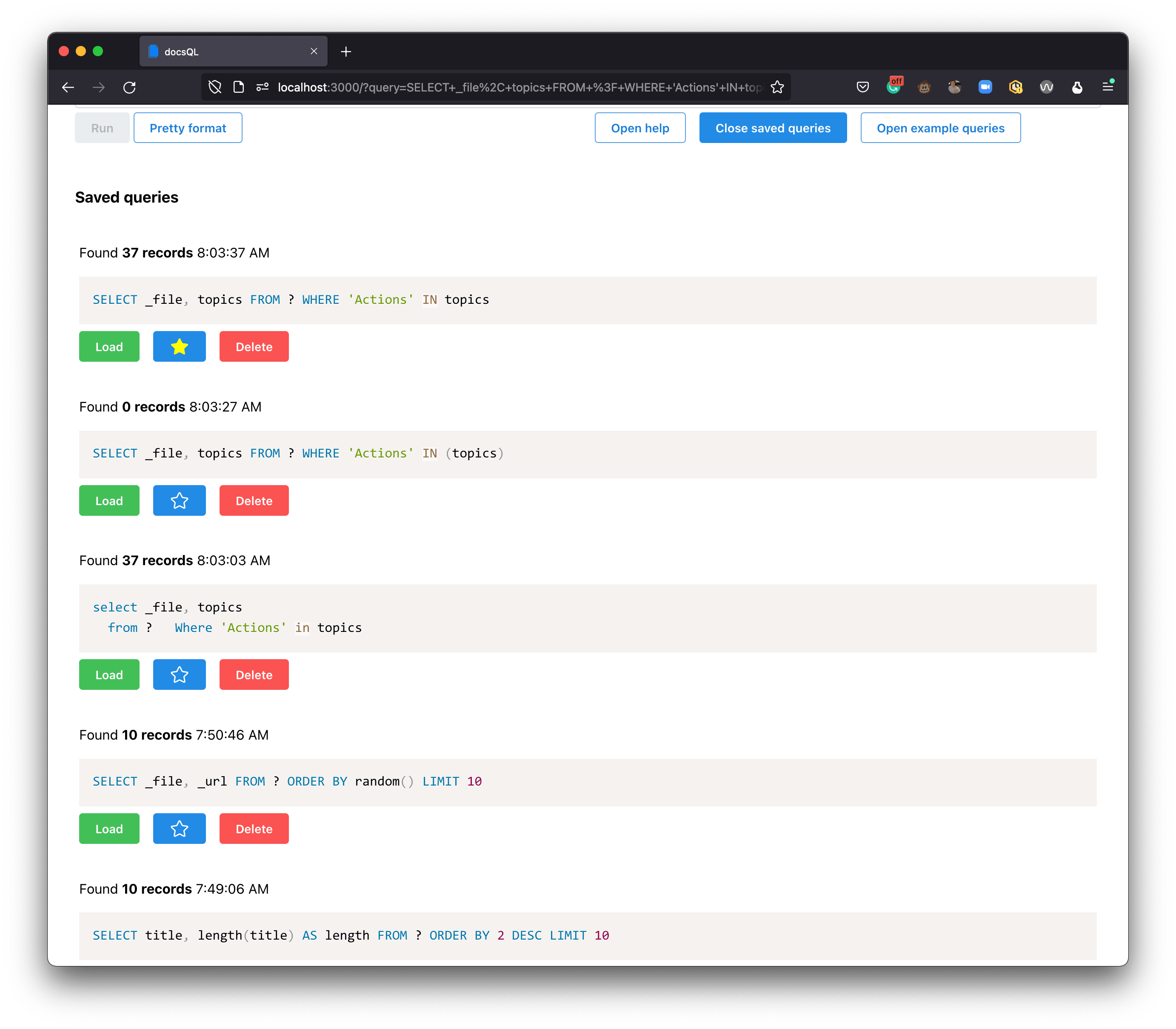Delete the fourth saved query

[x=253, y=829]
